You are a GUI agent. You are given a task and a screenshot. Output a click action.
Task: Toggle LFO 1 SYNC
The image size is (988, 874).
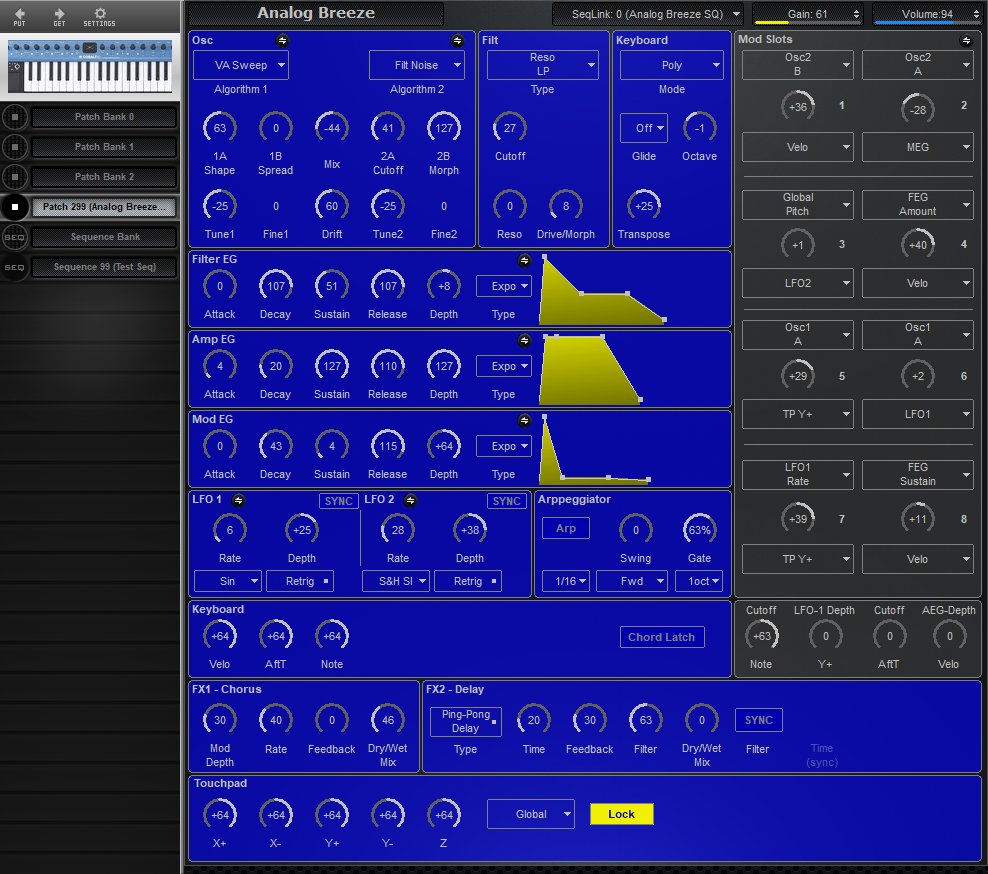pyautogui.click(x=338, y=501)
